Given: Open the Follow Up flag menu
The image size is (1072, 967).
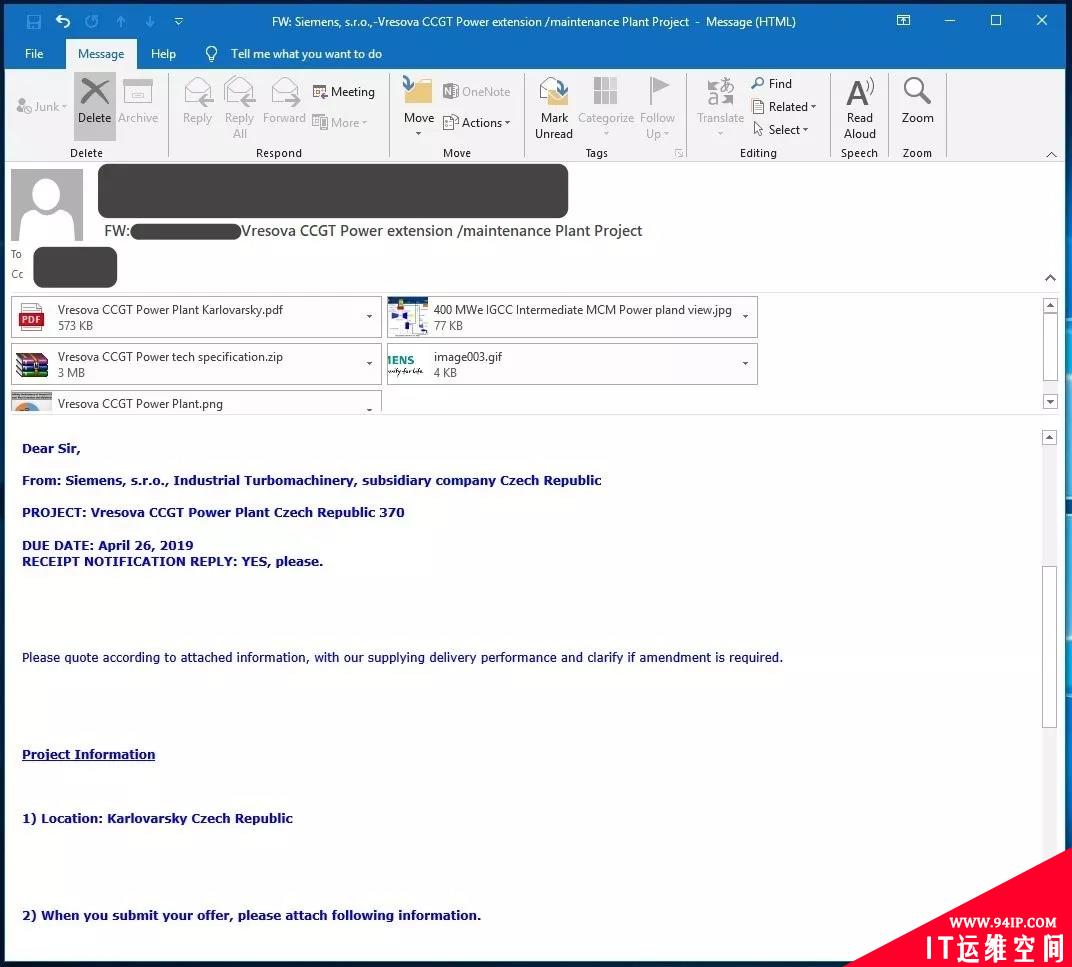Looking at the screenshot, I should click(657, 107).
